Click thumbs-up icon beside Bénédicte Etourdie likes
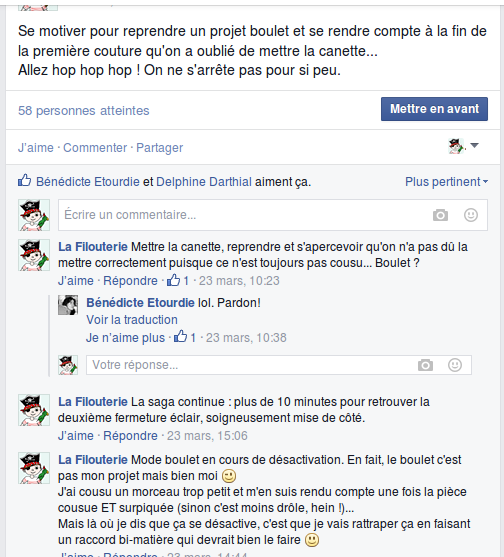This screenshot has height=557, width=504. [x=25, y=181]
